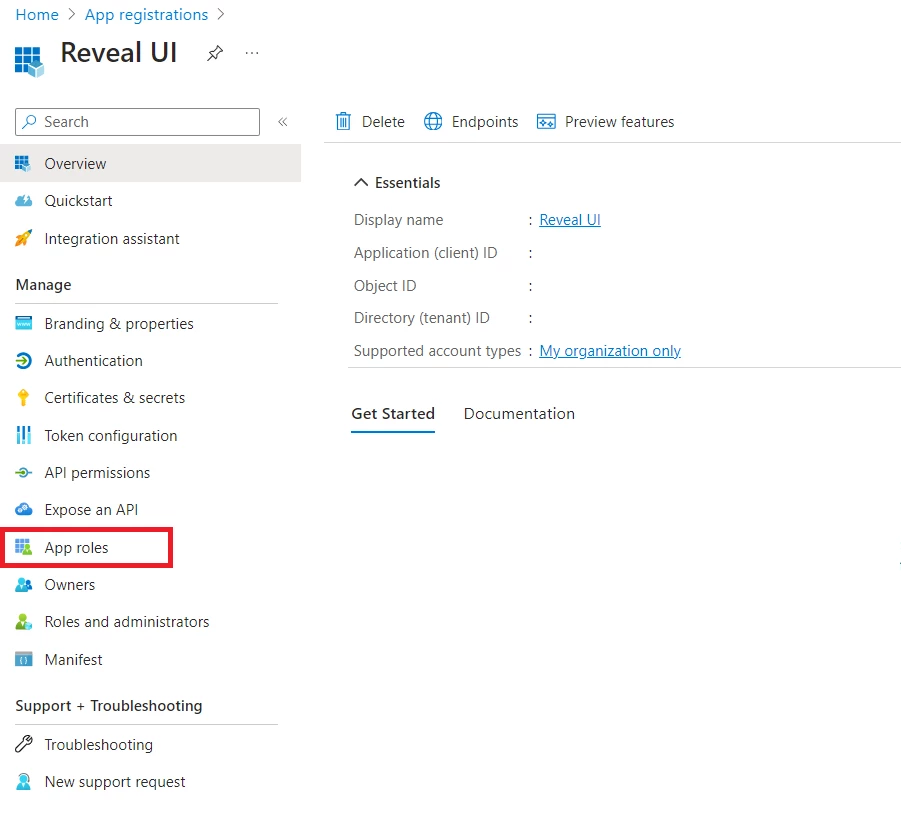Click the App roles icon
Screen dimensions: 901x821
[x=23, y=547]
